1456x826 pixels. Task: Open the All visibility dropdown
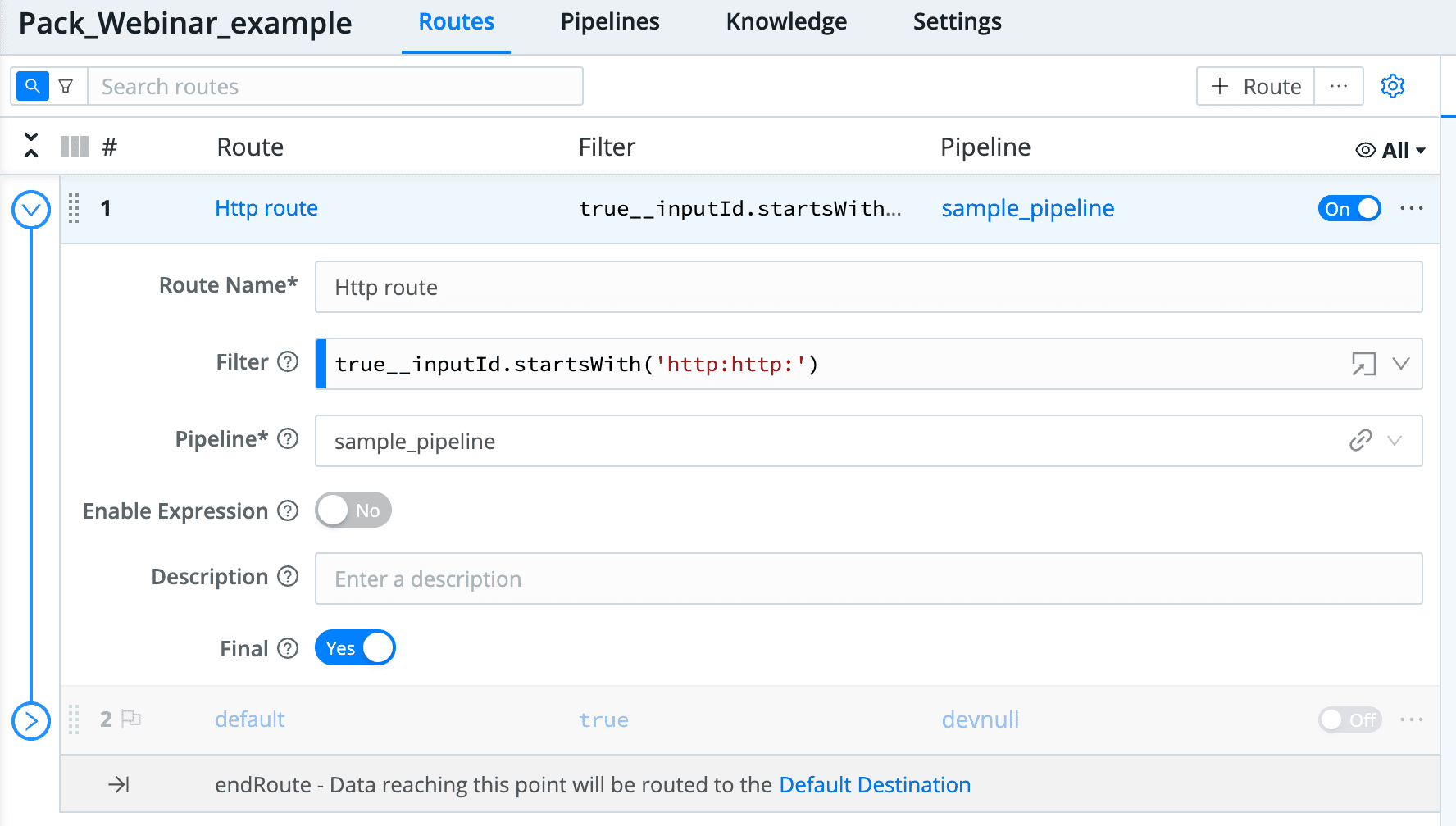pyautogui.click(x=1390, y=150)
